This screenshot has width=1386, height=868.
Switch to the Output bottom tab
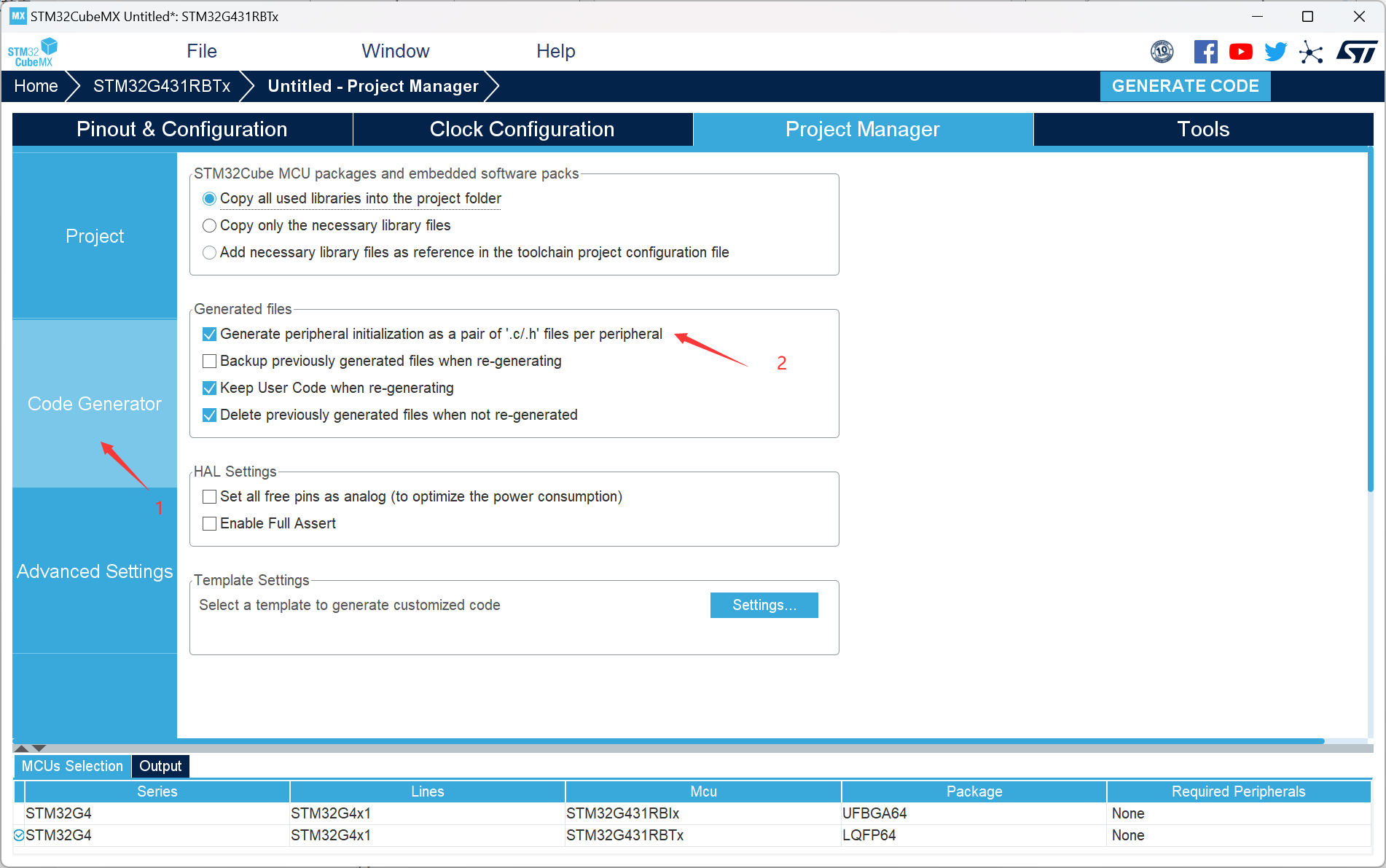click(x=160, y=767)
